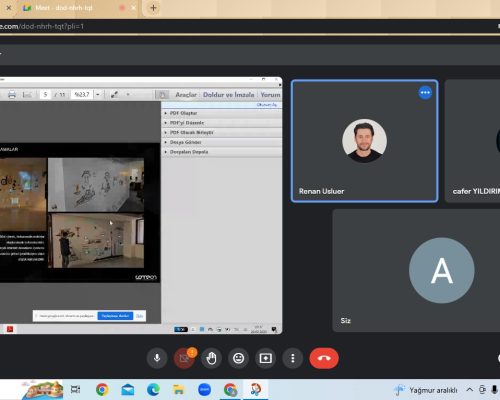Open the Zoom app from the taskbar
Screen dimensions: 500x400
point(204,389)
